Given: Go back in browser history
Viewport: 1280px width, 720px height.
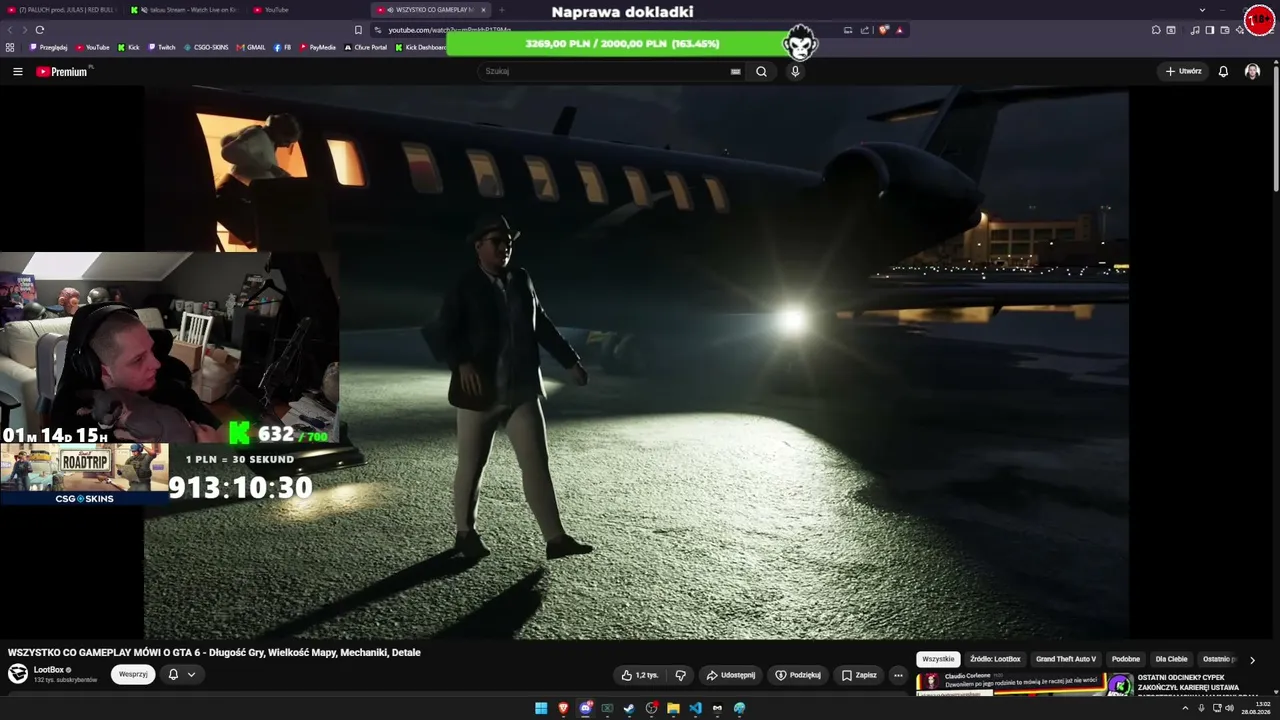Looking at the screenshot, I should (11, 30).
